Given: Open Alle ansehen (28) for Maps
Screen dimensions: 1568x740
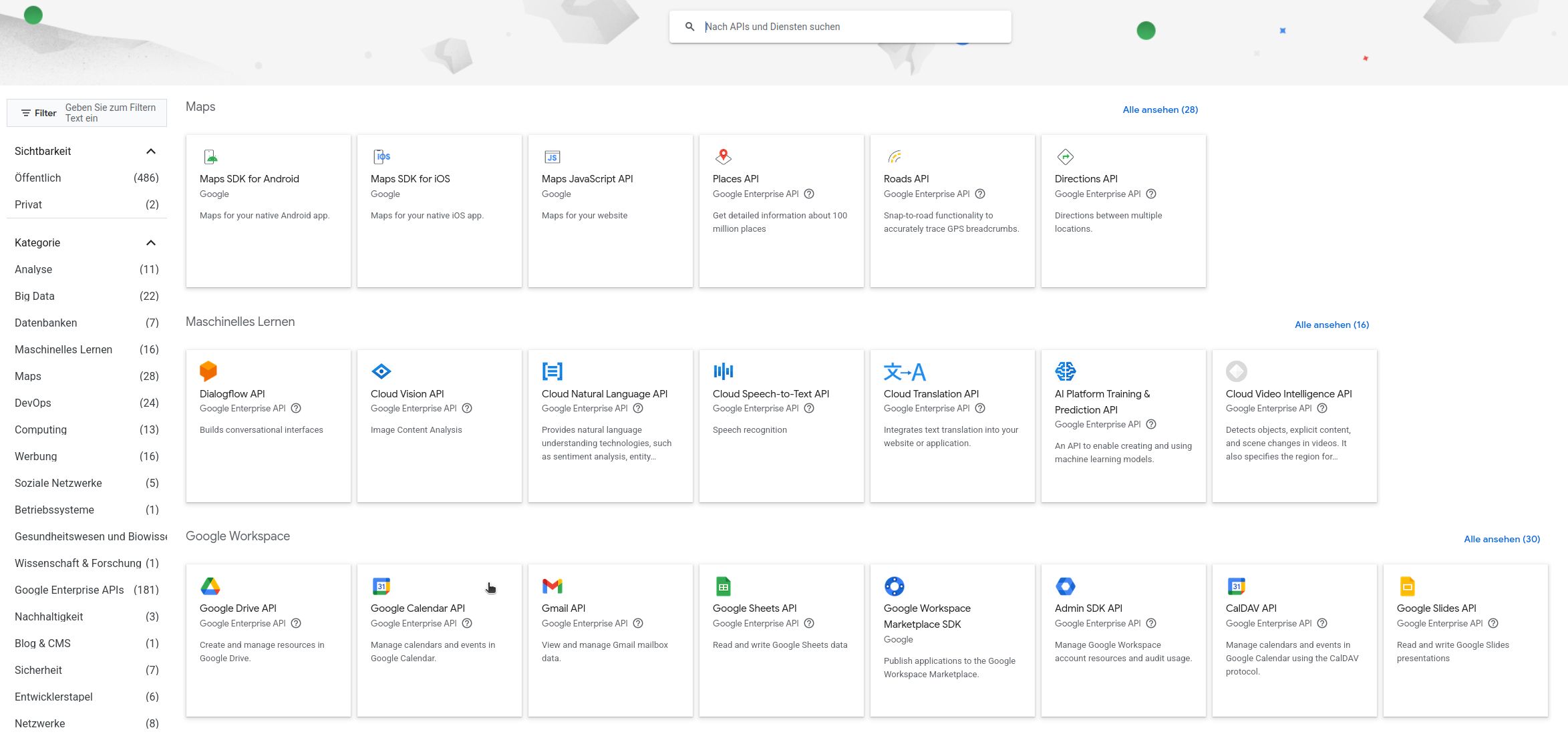Looking at the screenshot, I should [1160, 110].
